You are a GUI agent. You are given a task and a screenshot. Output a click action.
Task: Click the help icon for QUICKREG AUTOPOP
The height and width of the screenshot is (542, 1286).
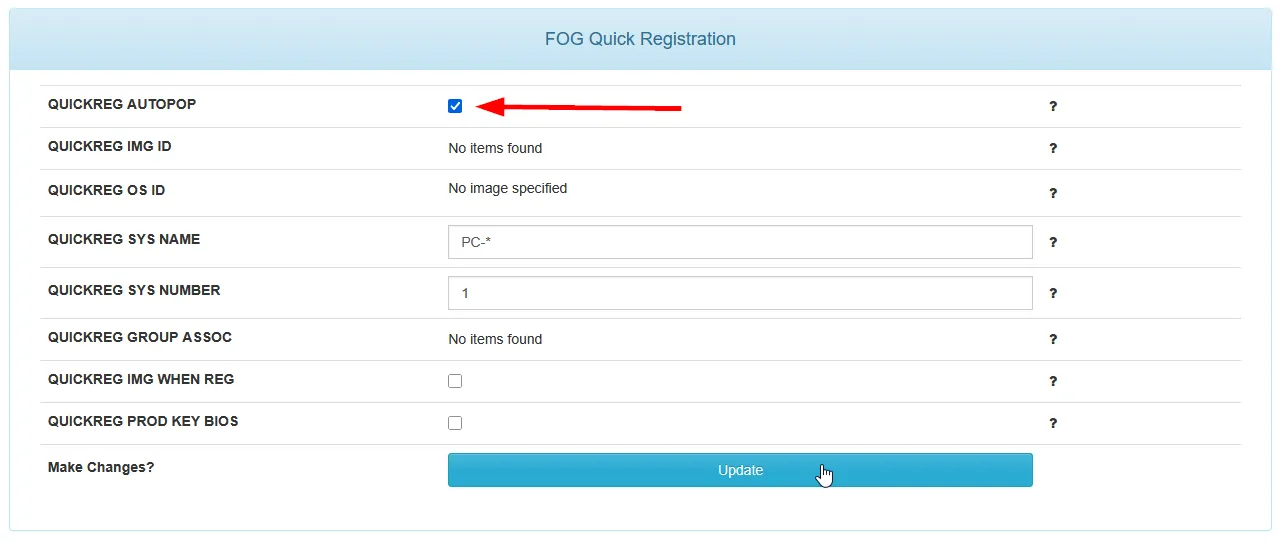point(1053,107)
